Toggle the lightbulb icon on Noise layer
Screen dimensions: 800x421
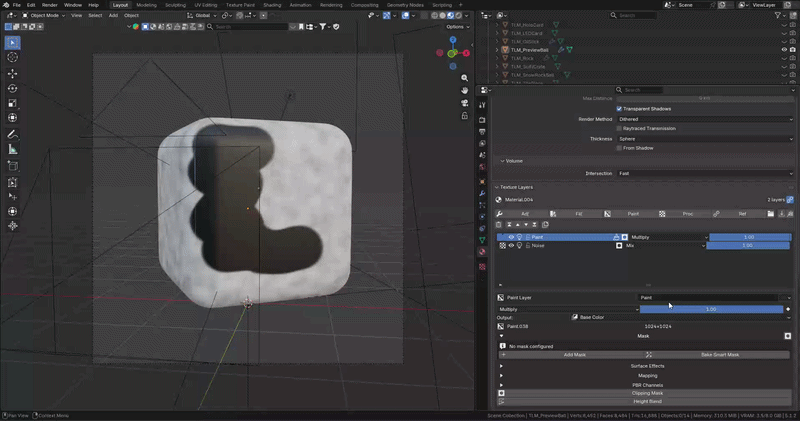(519, 245)
